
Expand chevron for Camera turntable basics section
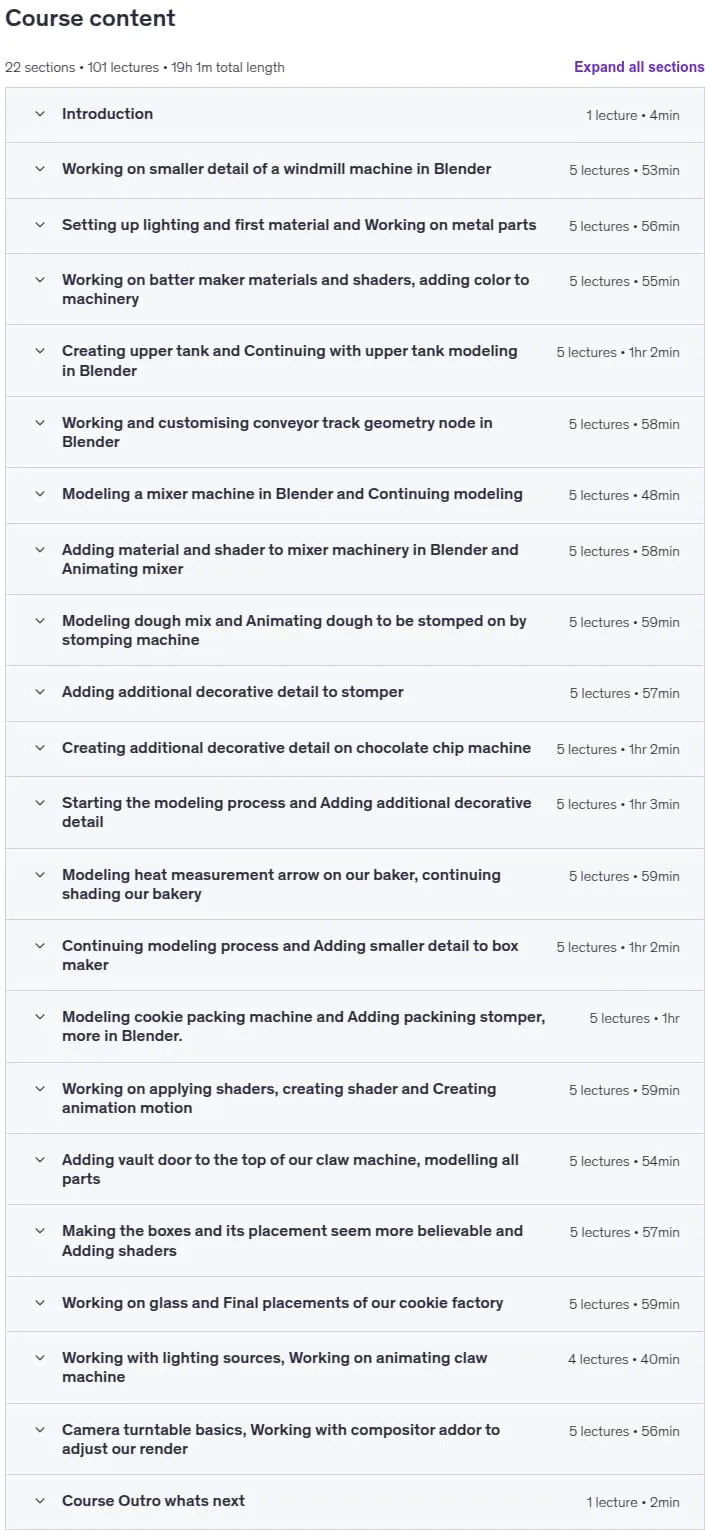(x=40, y=1430)
